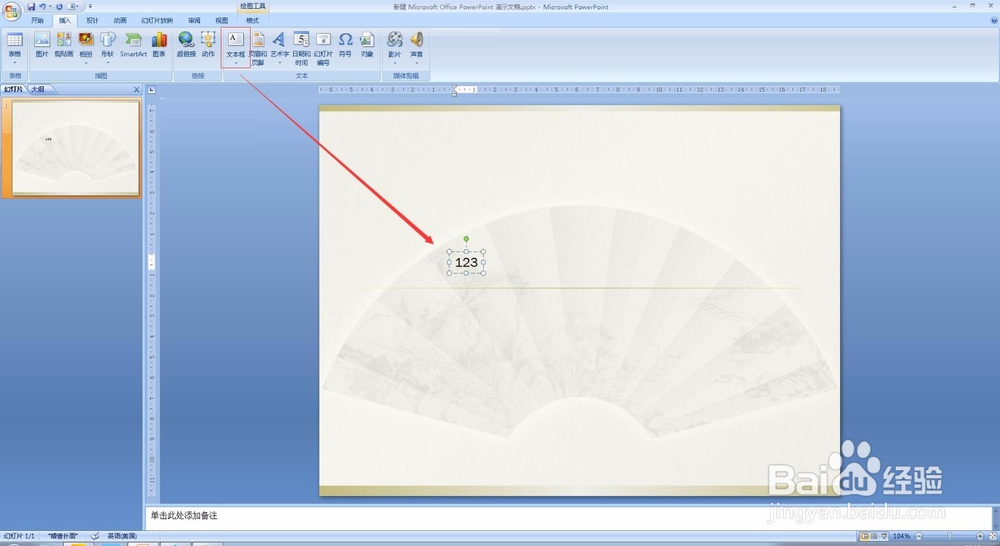This screenshot has height=546, width=1000.
Task: Click the Office button logo
Action: tap(11, 11)
